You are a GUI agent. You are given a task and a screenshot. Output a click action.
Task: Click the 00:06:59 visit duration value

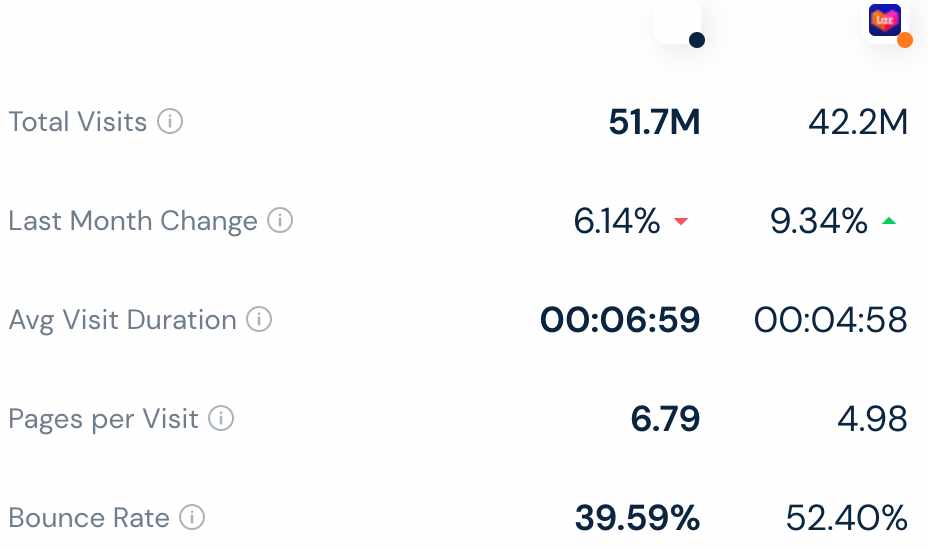(x=620, y=320)
